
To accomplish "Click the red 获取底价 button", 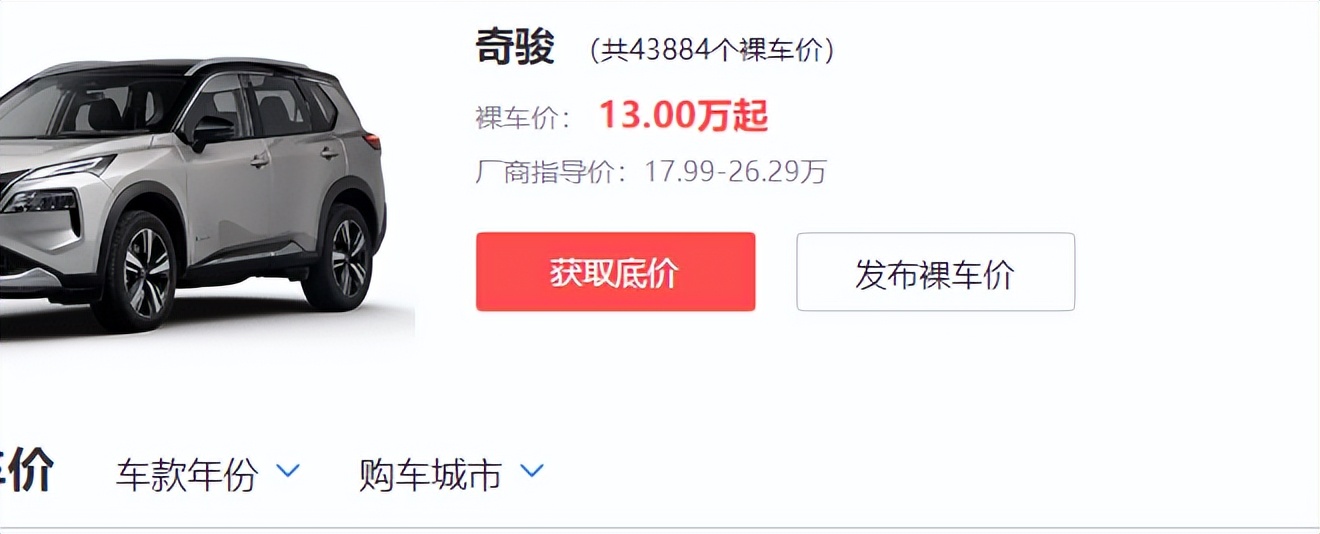I will [x=615, y=272].
